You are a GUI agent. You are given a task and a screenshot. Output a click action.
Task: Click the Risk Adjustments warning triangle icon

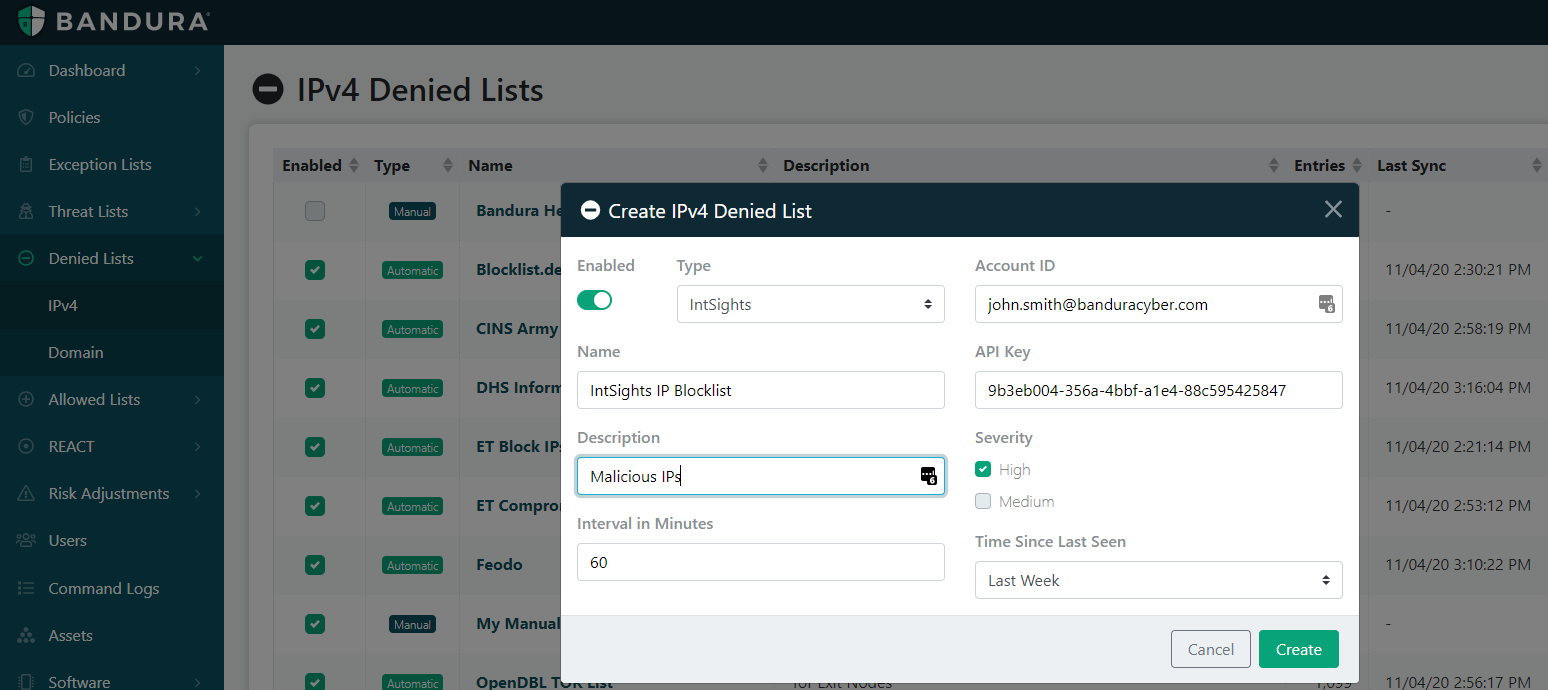click(27, 494)
